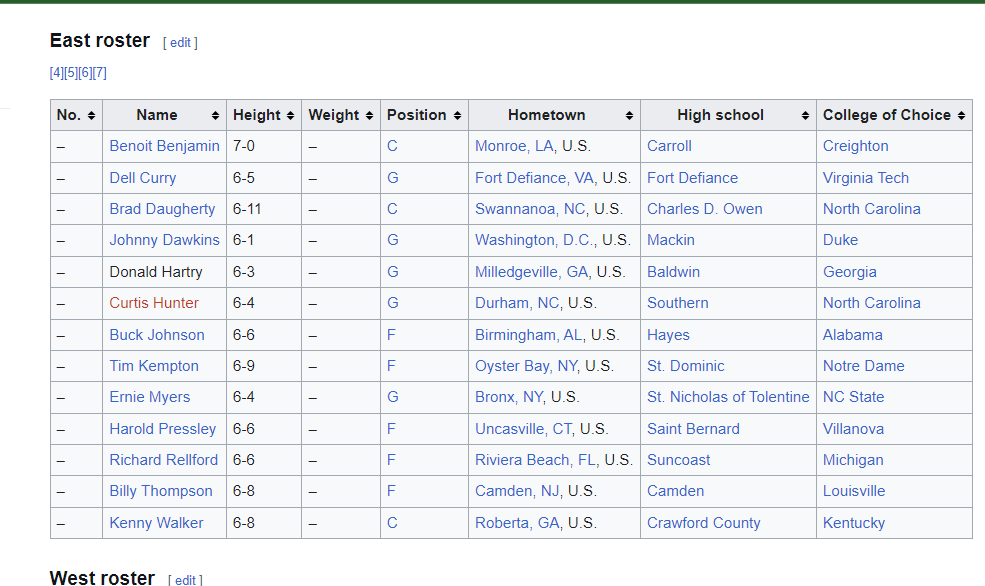
Task: Open NC State college link
Action: [x=854, y=398]
